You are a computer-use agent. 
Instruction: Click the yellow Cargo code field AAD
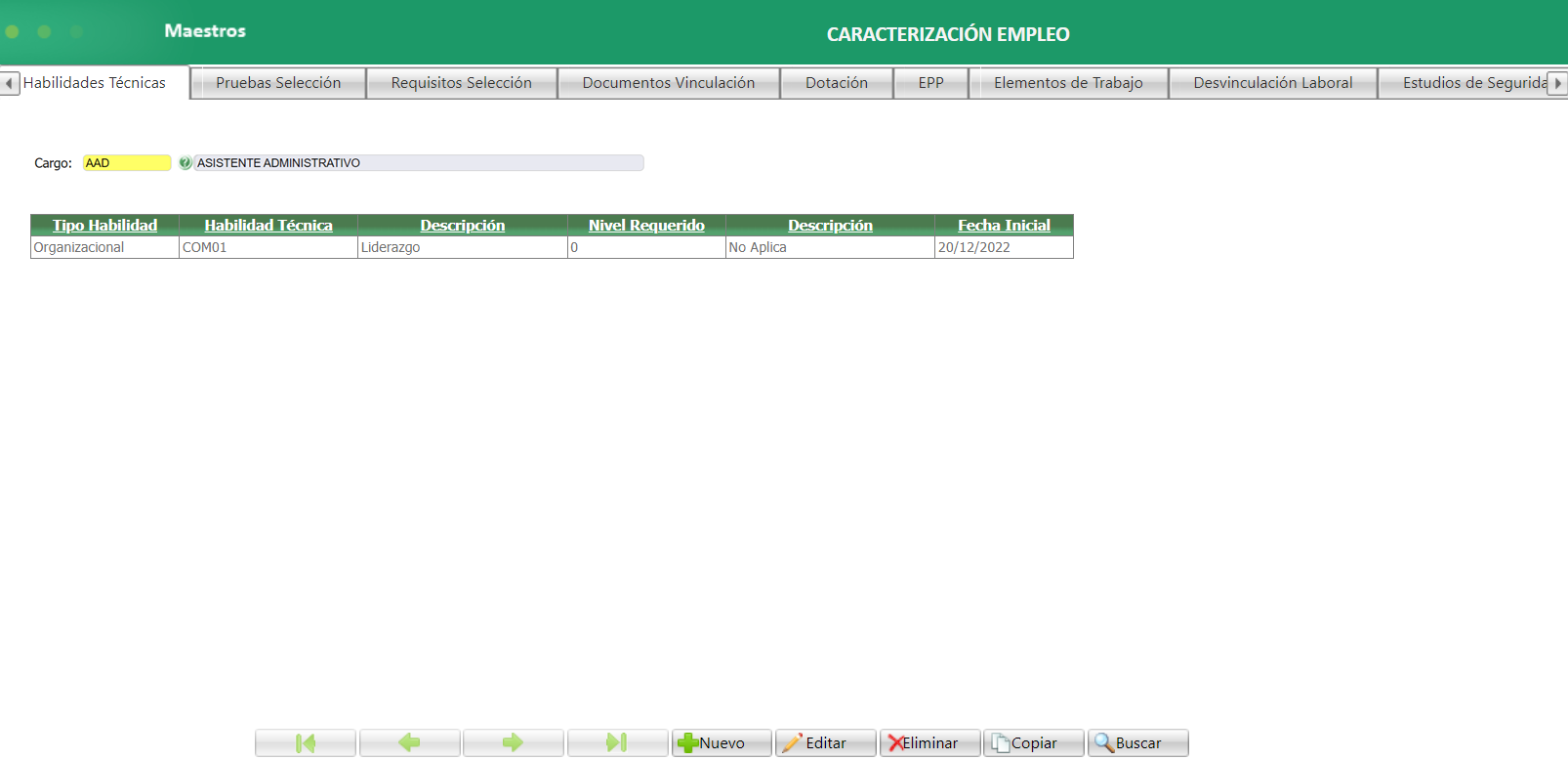tap(127, 163)
